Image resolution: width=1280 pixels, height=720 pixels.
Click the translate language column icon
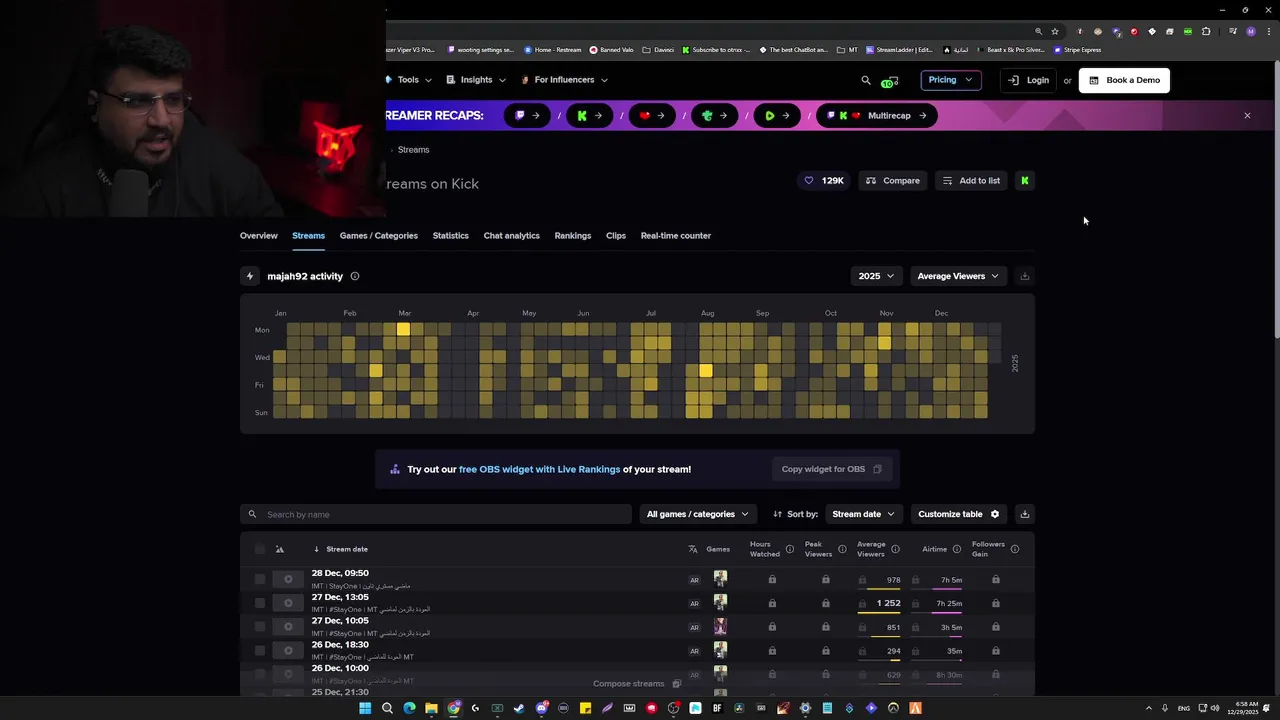point(693,549)
